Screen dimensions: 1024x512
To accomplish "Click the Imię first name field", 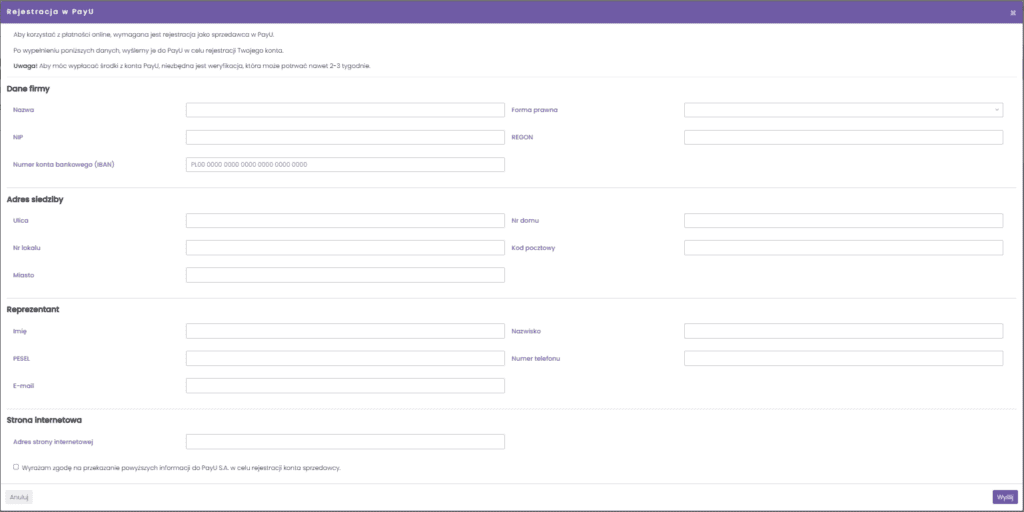I will coord(345,331).
